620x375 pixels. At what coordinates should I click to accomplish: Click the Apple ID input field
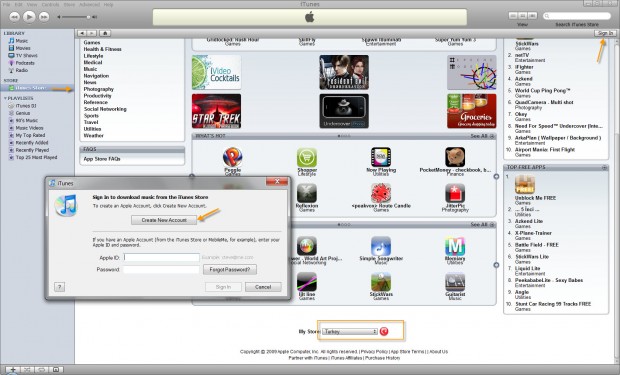point(162,258)
